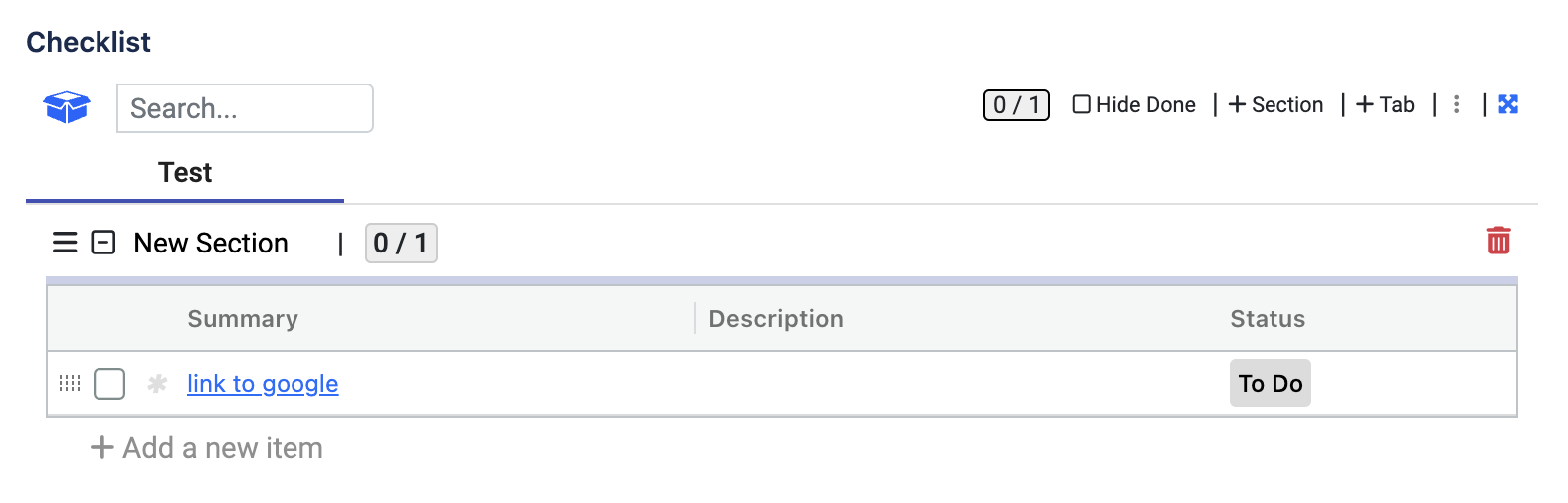Click the 0 / 1 progress counter in toolbar
Viewport: 1568px width, 503px height.
(x=1016, y=105)
